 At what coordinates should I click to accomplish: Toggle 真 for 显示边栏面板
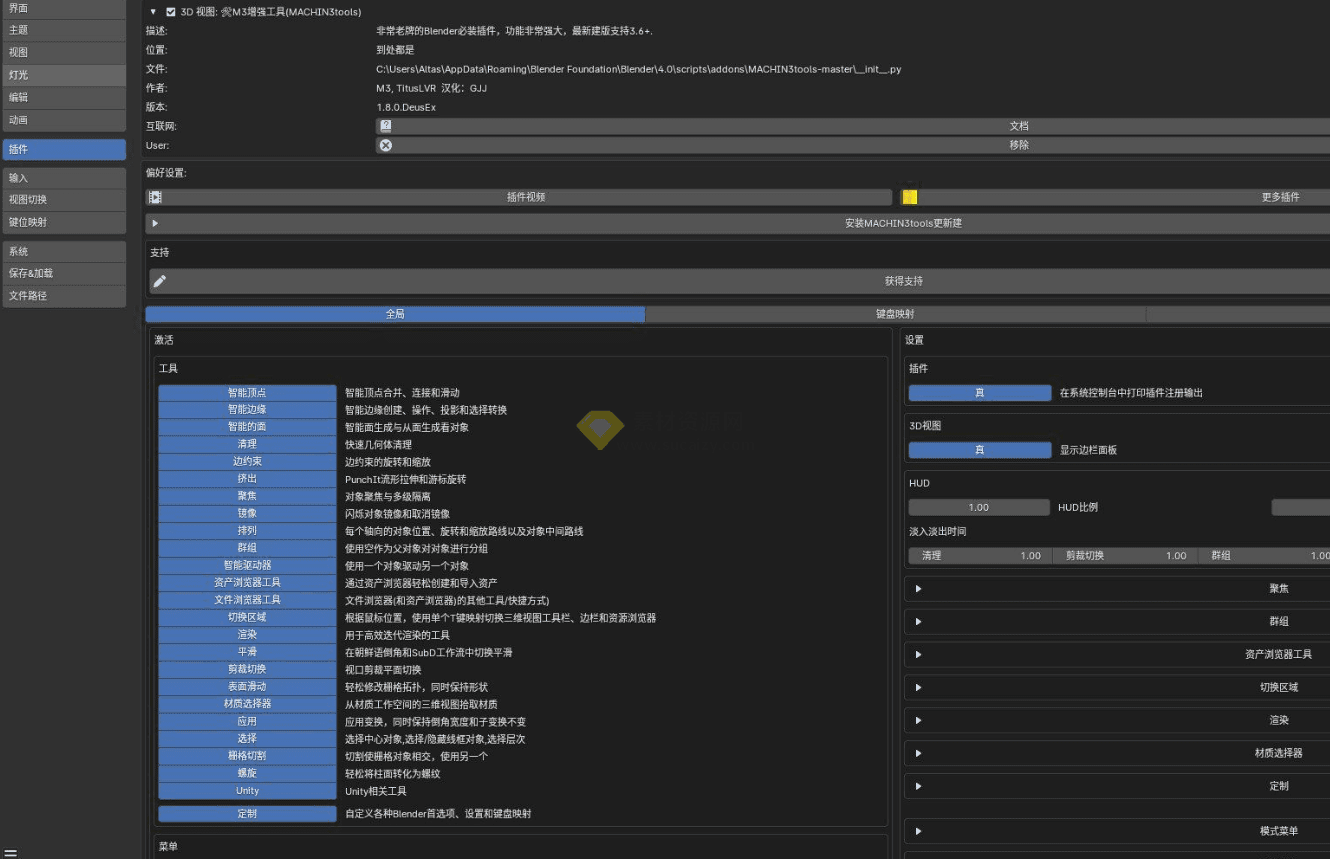(979, 450)
